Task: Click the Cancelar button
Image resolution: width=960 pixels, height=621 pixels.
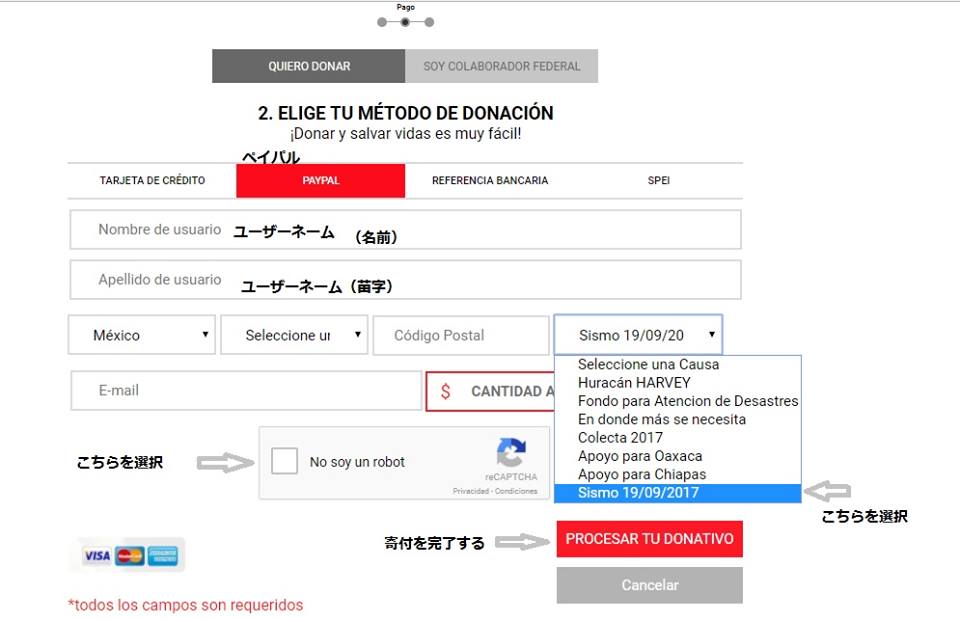Action: 649,585
